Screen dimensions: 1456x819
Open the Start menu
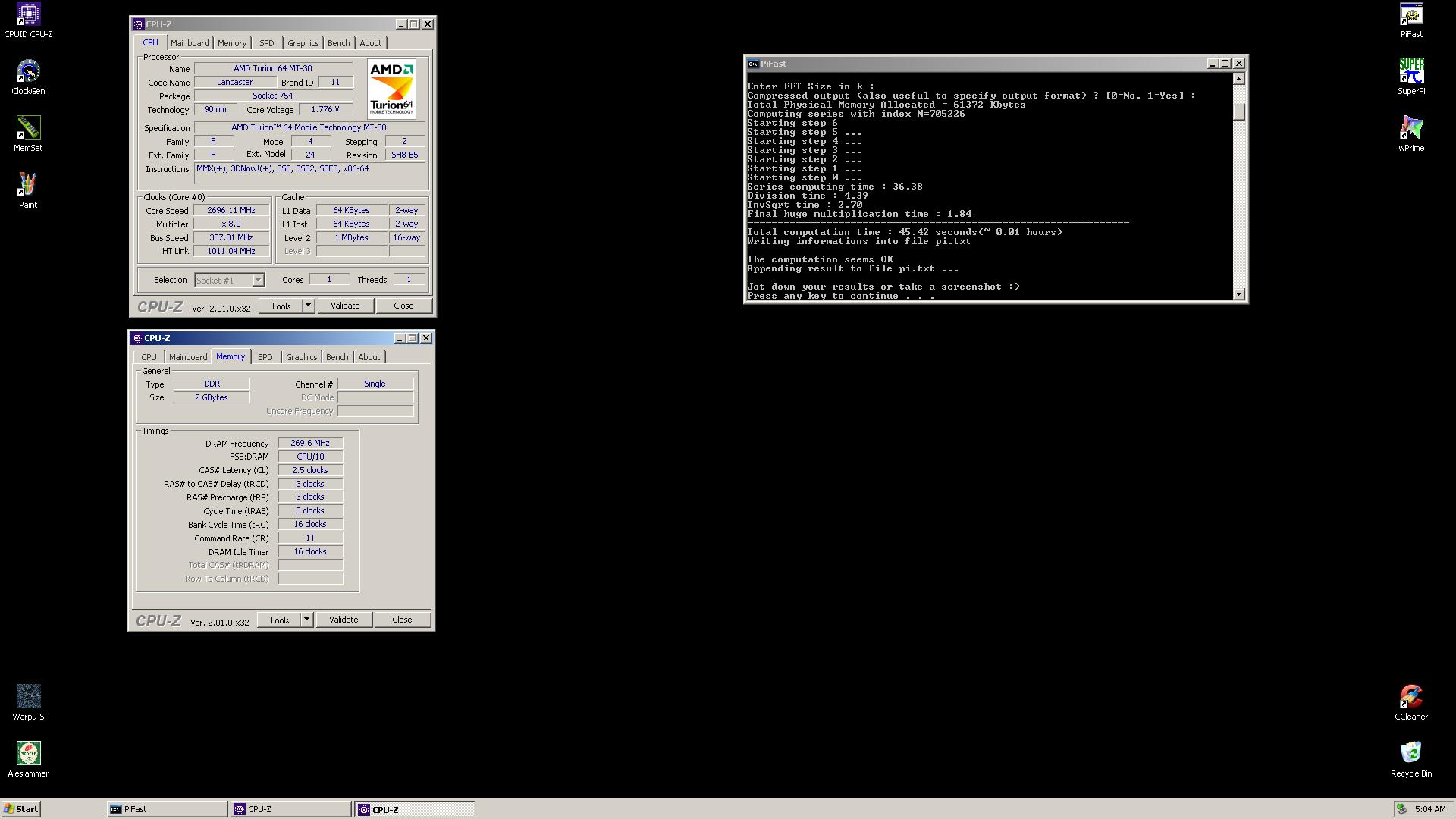(20, 809)
